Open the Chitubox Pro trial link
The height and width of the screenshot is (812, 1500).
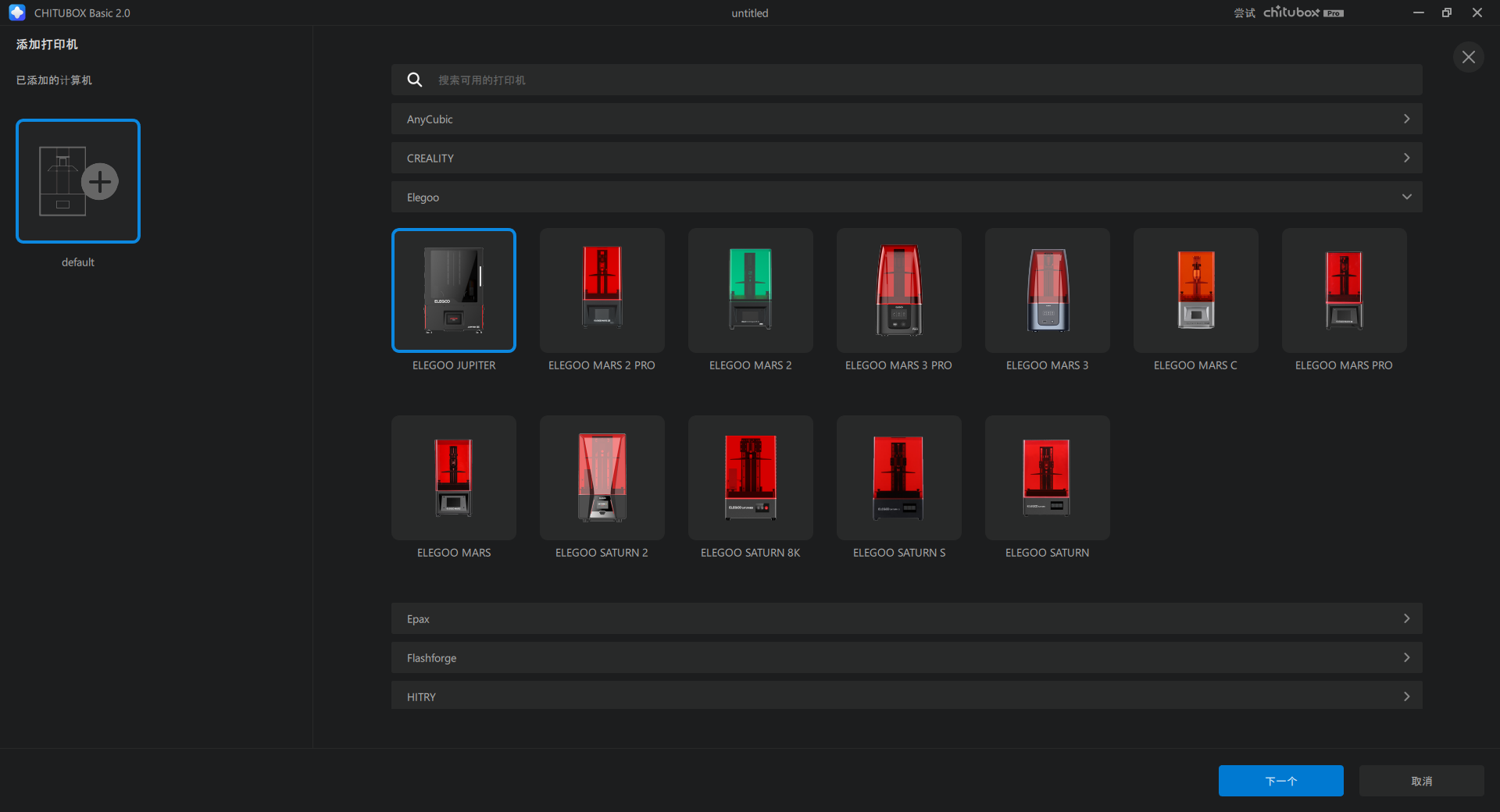click(1289, 12)
